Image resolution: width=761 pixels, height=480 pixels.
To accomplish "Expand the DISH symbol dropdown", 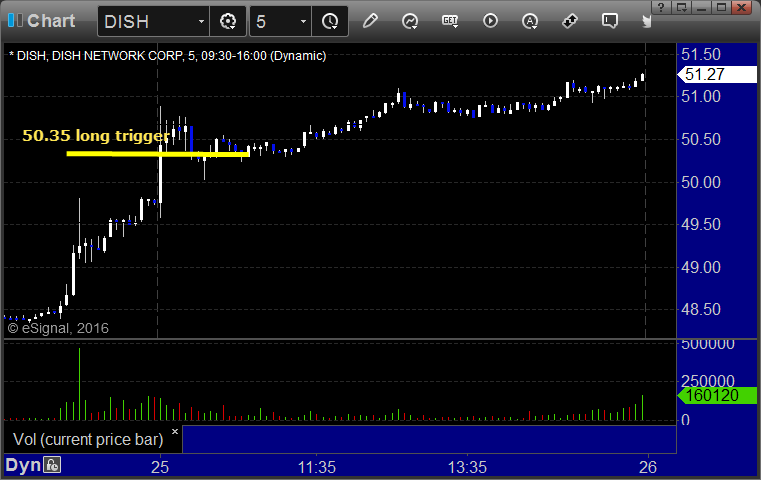I will point(201,21).
